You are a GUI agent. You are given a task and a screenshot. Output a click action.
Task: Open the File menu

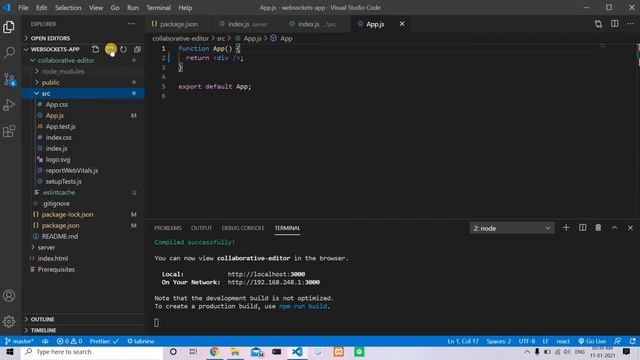point(23,8)
